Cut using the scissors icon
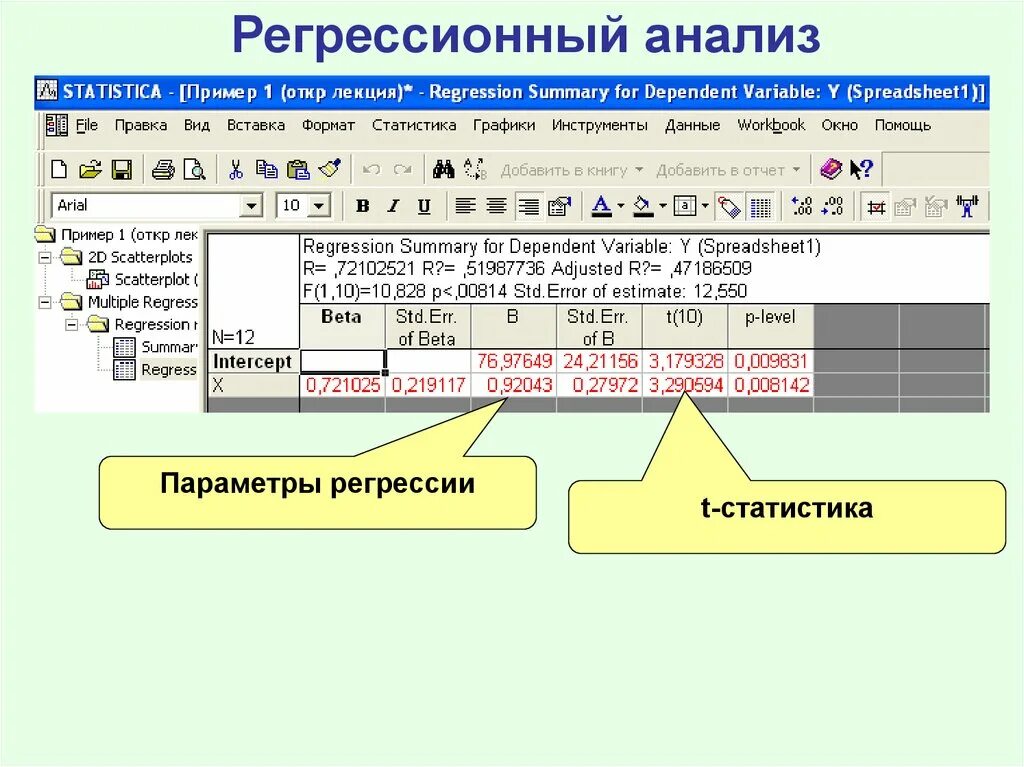 [x=236, y=170]
